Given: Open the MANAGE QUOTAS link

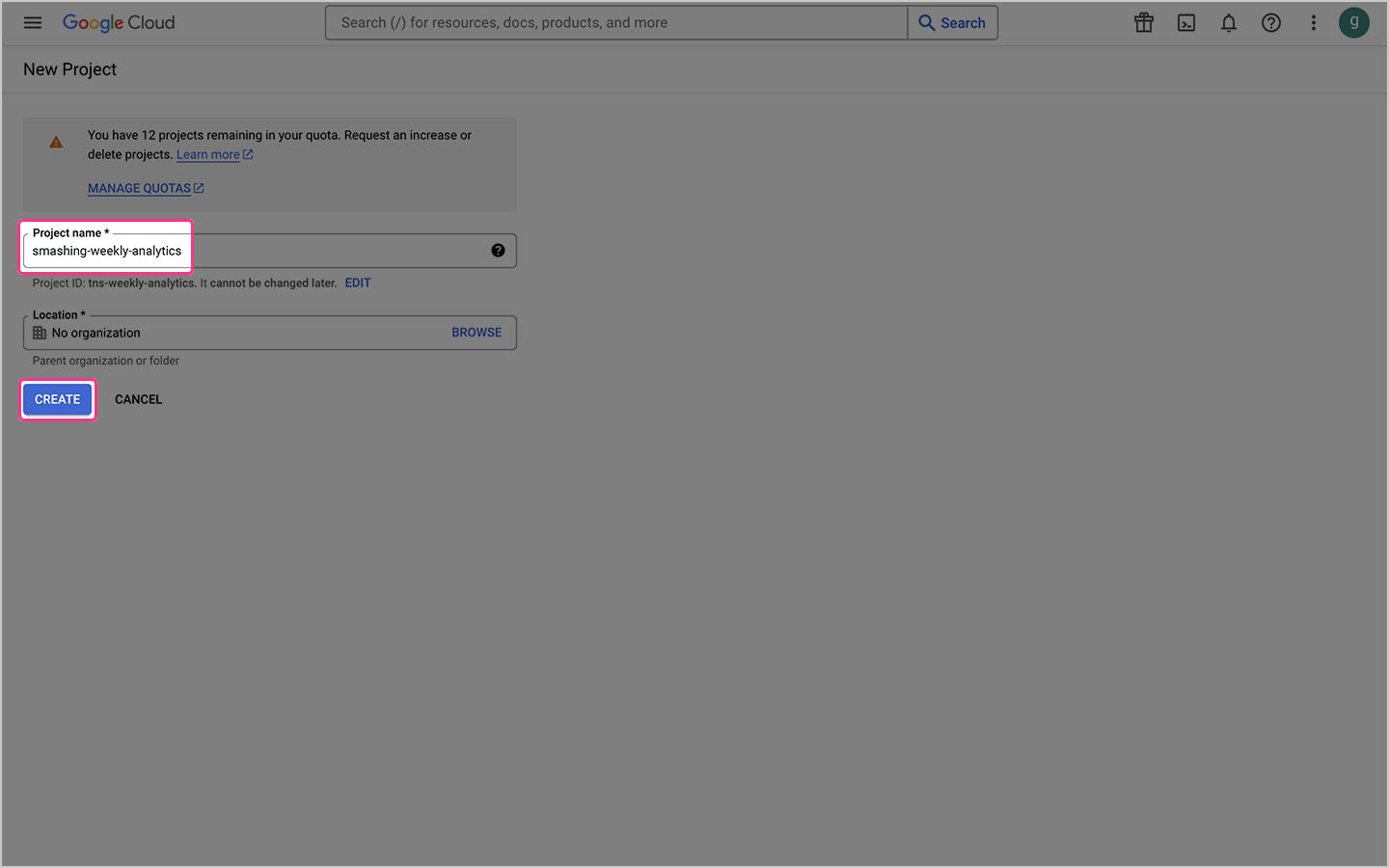Looking at the screenshot, I should [x=139, y=188].
